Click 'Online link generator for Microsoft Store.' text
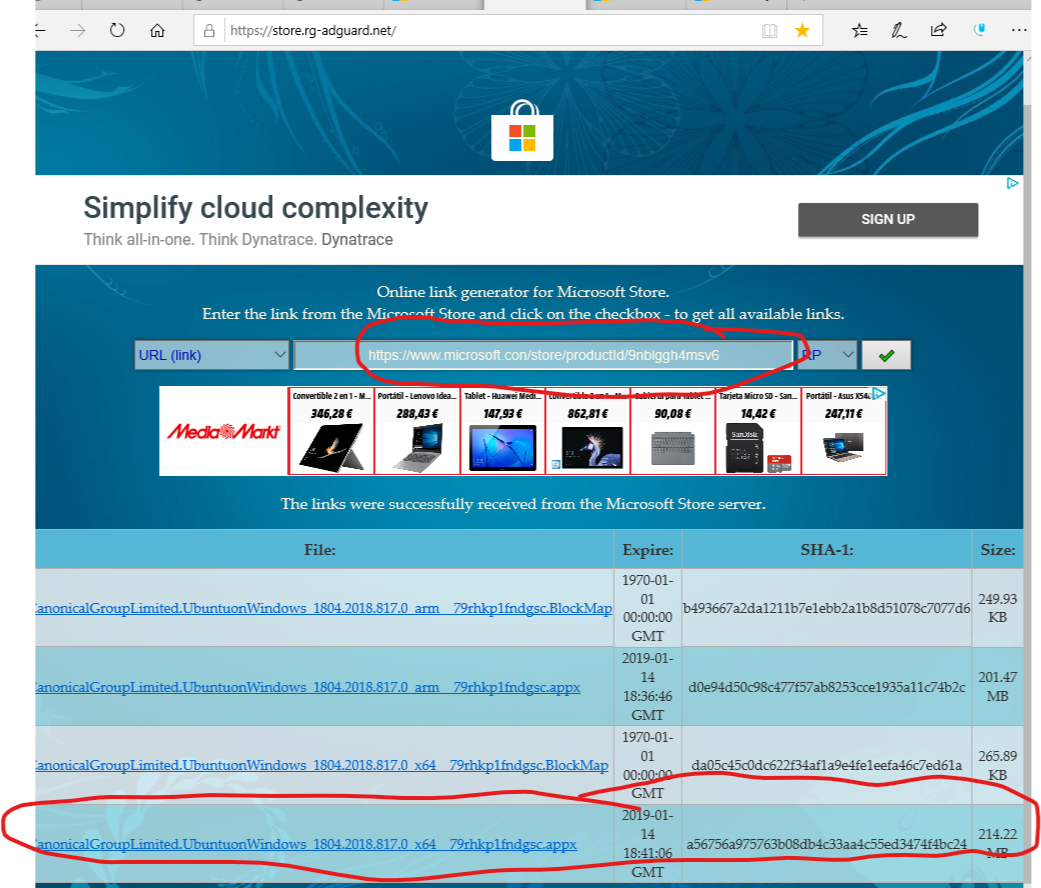Screen dimensions: 1041x888 (x=523, y=292)
